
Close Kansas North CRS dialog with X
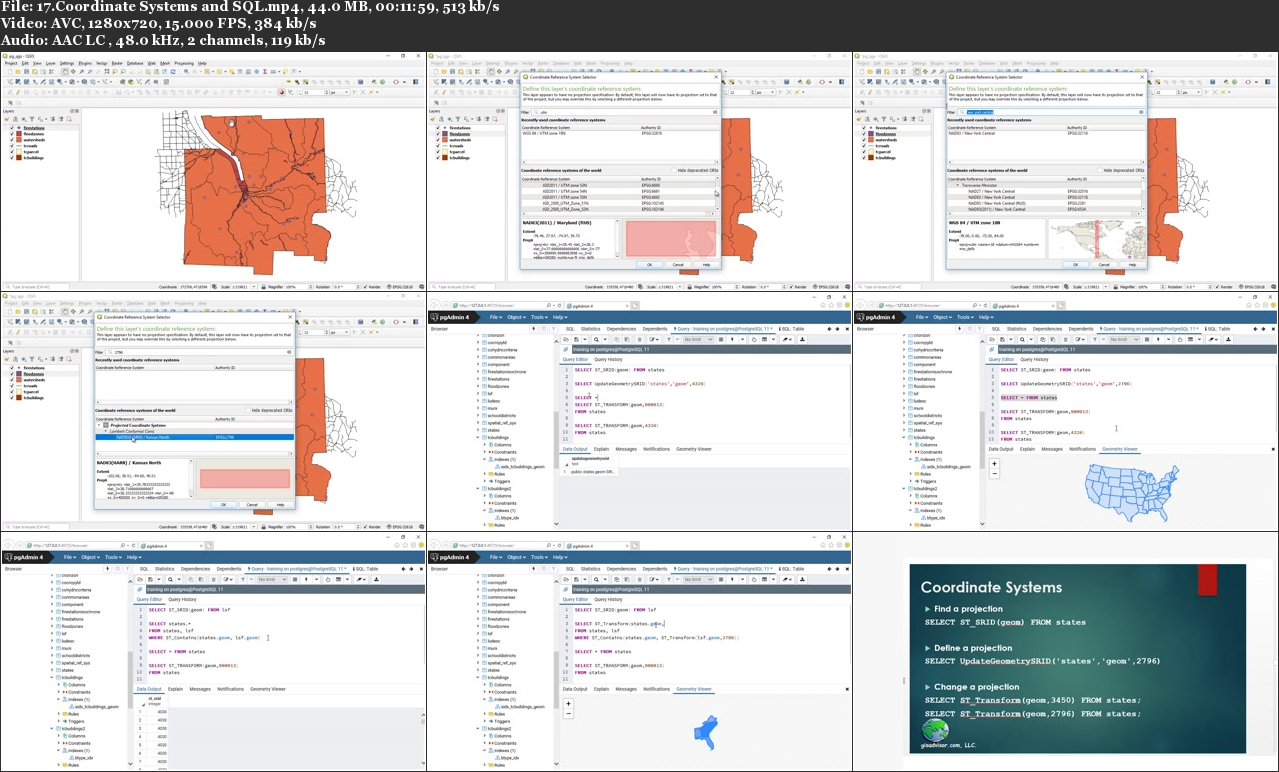click(x=290, y=317)
